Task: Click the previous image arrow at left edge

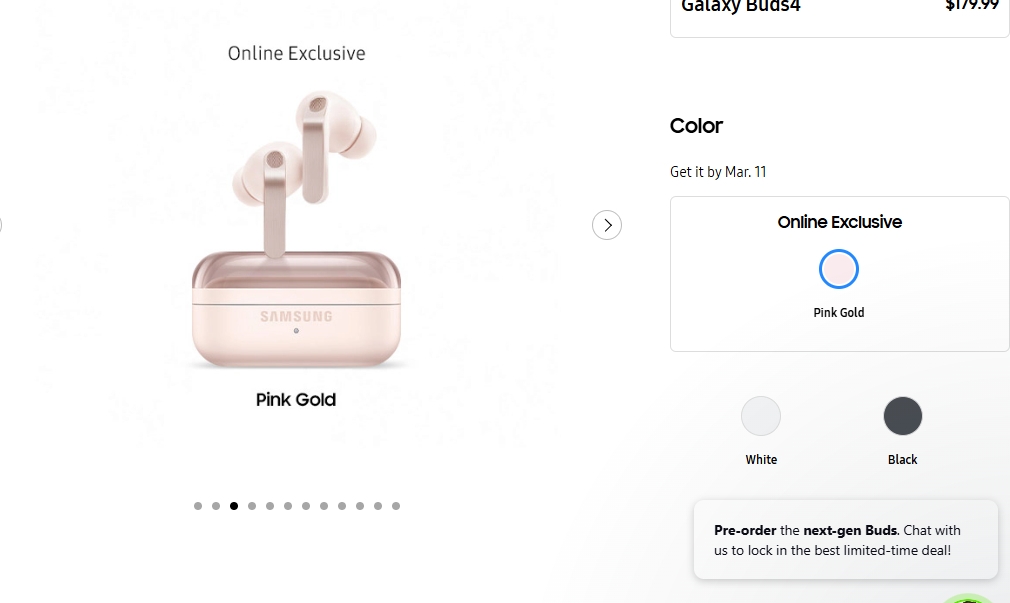Action: 1,225
